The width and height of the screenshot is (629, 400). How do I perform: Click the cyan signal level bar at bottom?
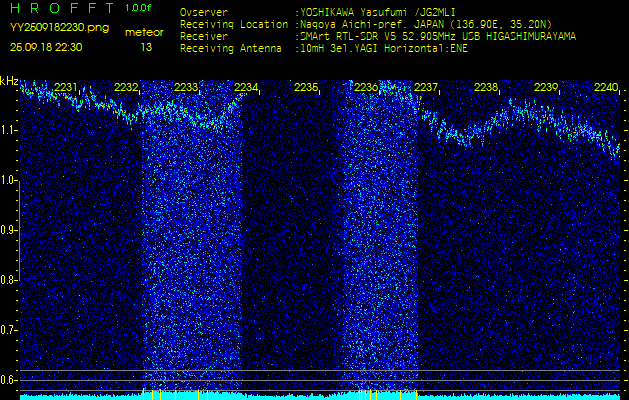point(314,396)
